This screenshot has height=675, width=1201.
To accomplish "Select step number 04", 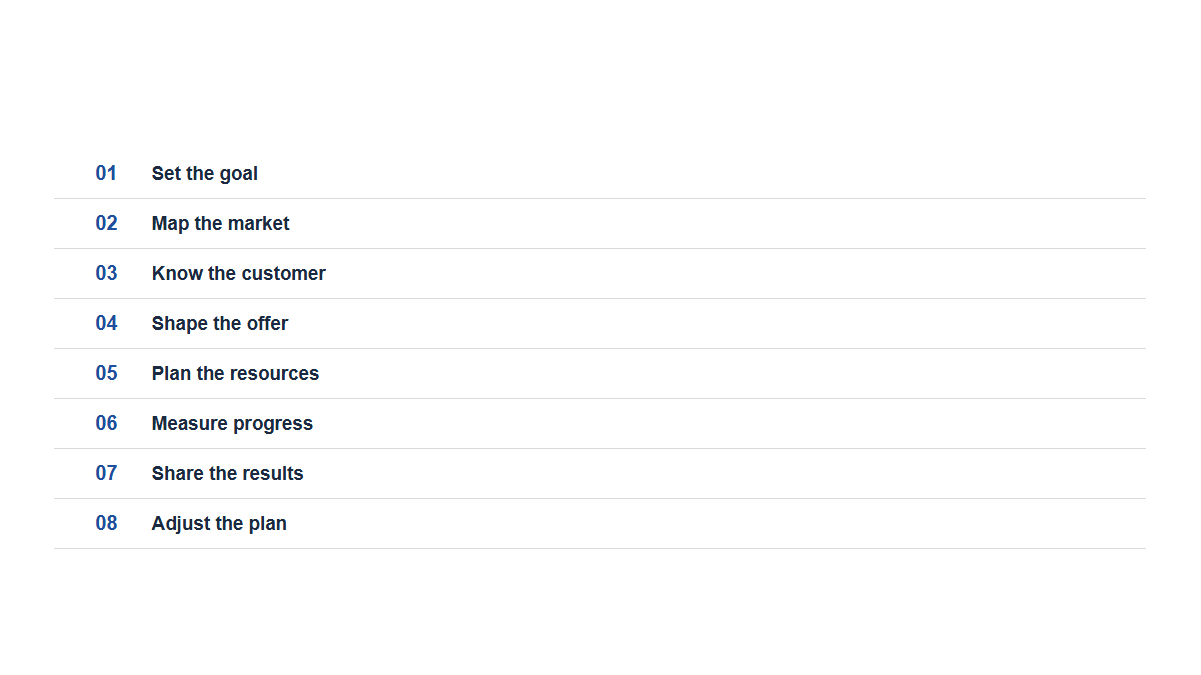I will [106, 323].
